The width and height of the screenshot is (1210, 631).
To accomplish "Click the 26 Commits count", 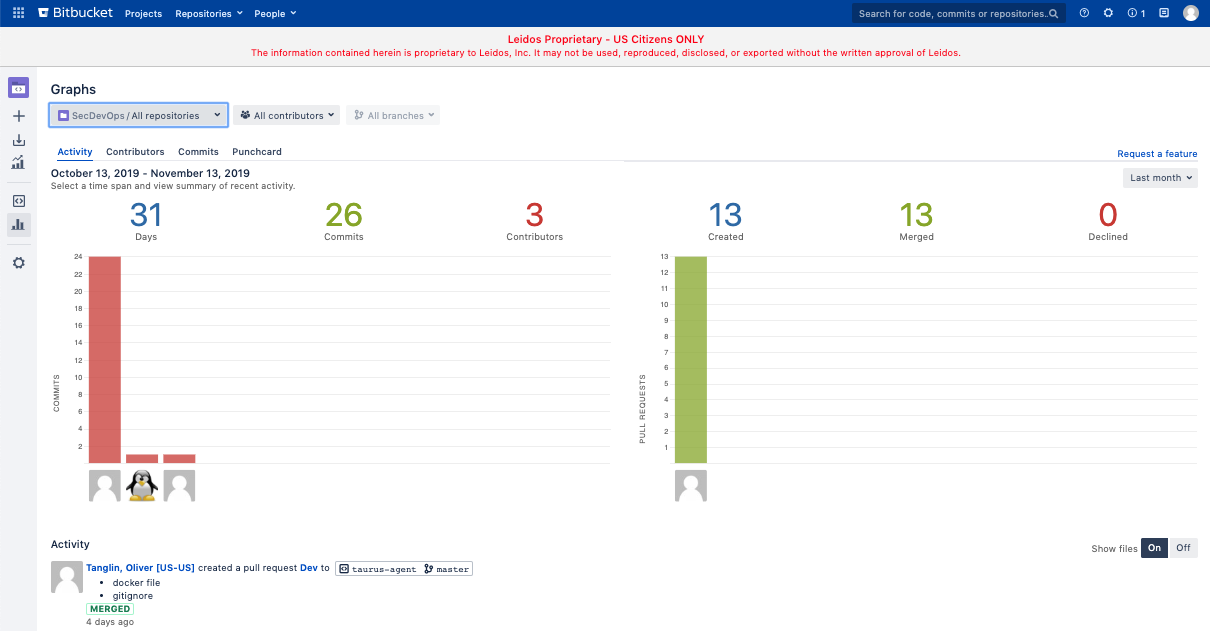I will coord(344,215).
